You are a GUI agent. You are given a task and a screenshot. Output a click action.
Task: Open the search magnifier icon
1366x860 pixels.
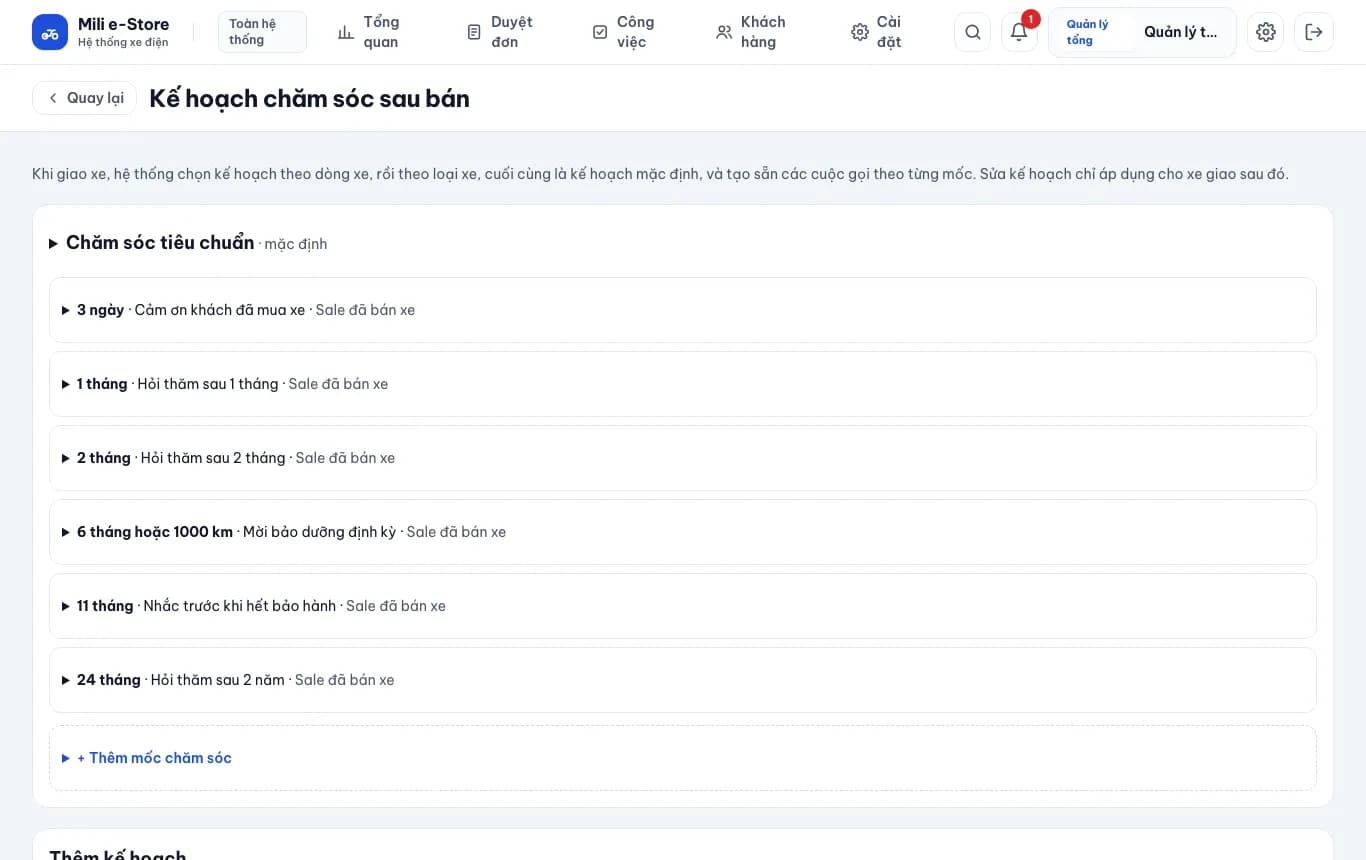click(x=972, y=32)
